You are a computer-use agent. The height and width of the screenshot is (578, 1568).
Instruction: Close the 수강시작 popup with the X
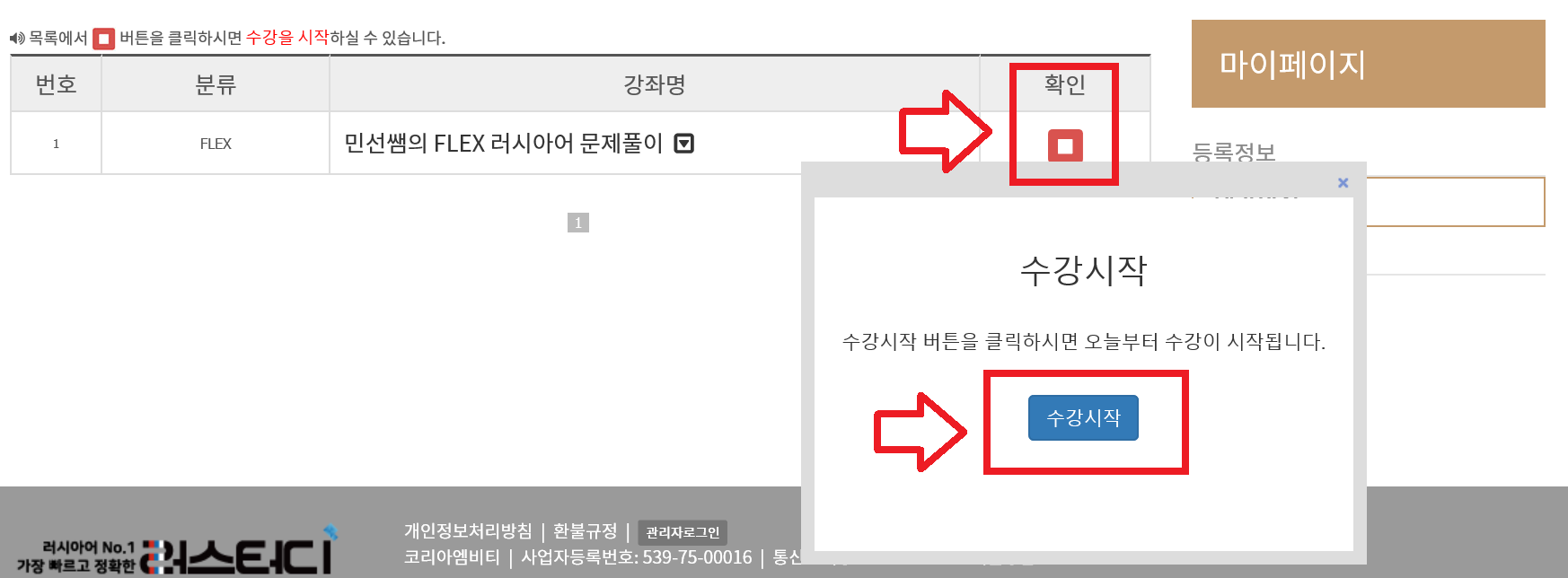coord(1343,182)
